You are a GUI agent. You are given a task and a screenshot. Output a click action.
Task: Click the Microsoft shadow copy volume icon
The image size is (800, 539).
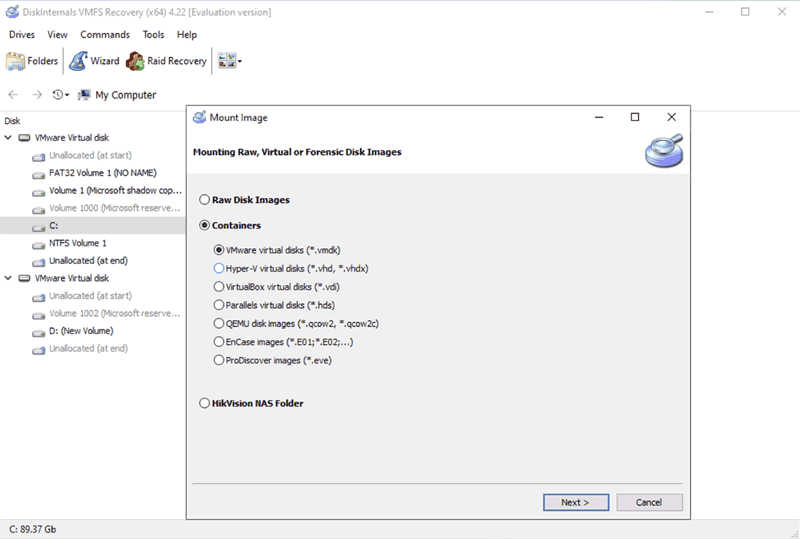39,192
